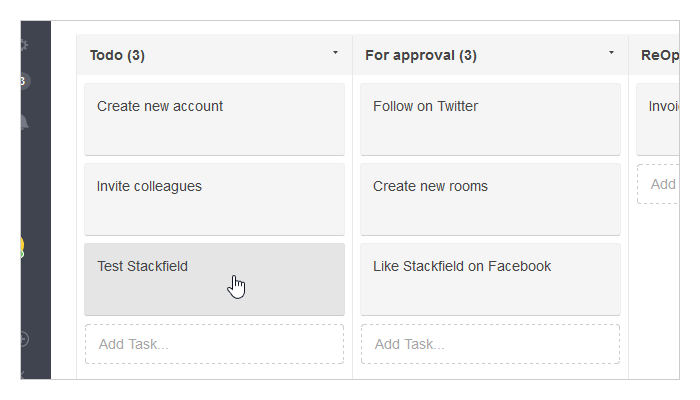Open the Follow on Twitter task card
Image resolution: width=700 pixels, height=400 pixels.
(490, 119)
